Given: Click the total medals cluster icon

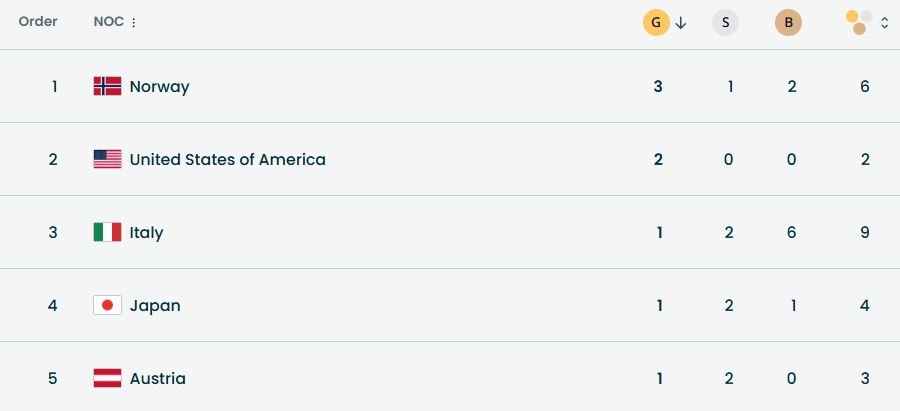Looking at the screenshot, I should pos(859,22).
